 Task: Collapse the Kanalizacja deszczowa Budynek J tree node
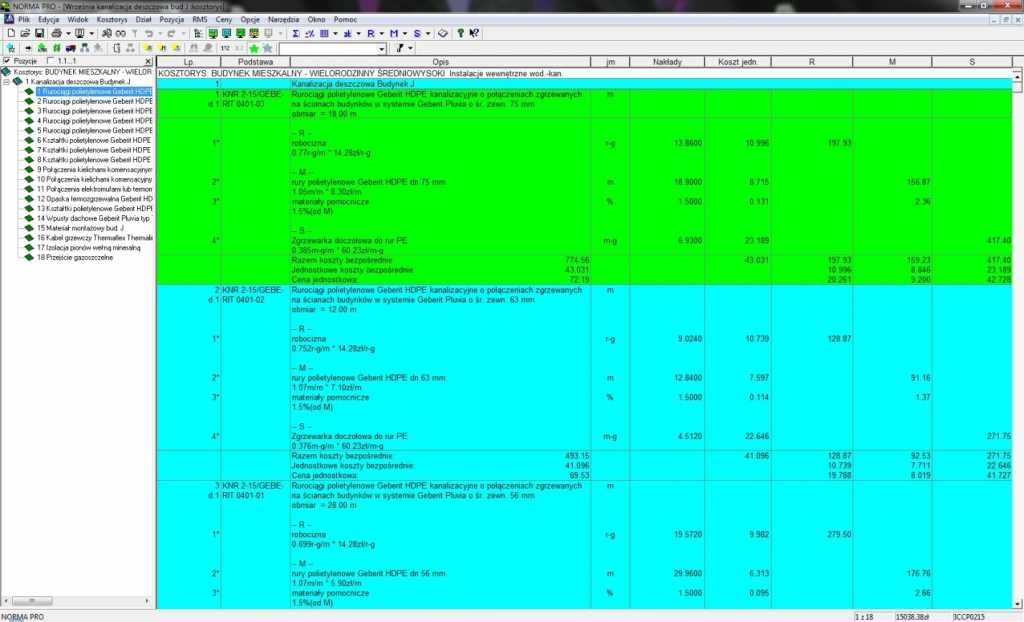7,82
